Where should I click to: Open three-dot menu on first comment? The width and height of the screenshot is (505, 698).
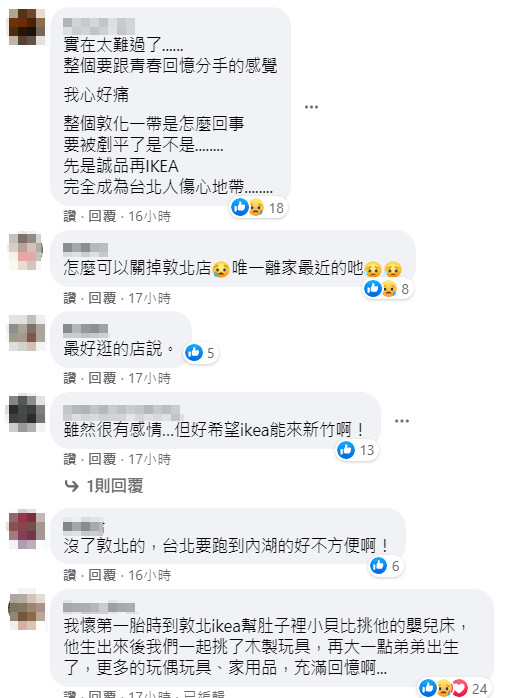311,107
